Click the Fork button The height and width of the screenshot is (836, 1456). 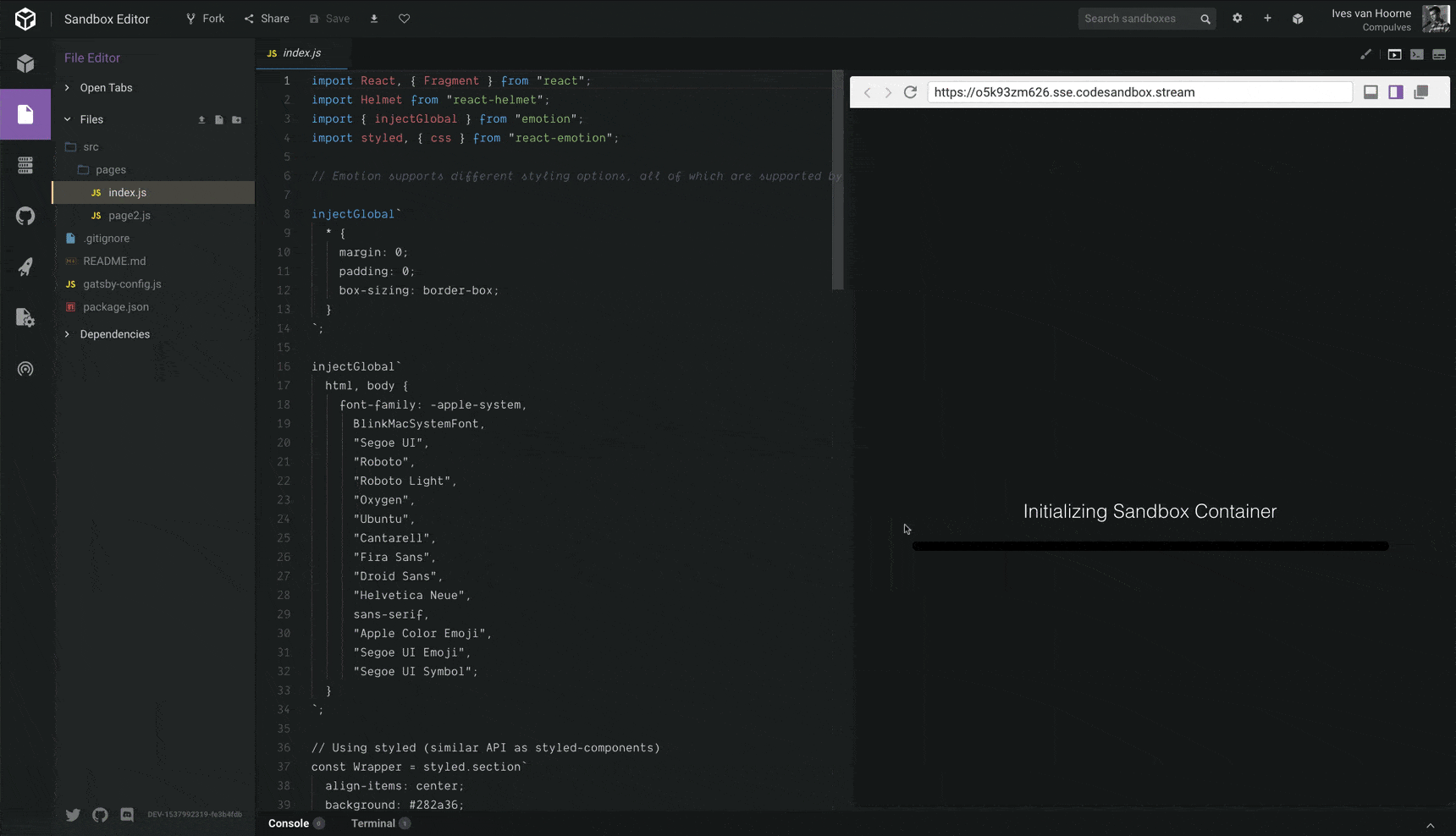tap(205, 19)
